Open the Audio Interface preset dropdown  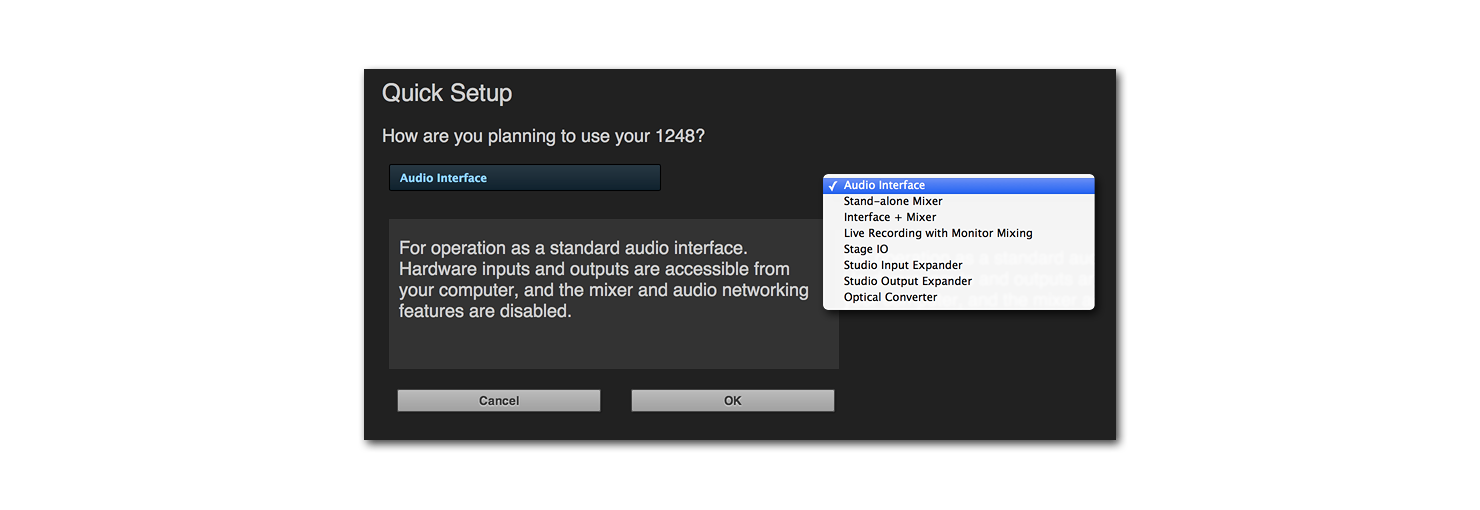click(x=524, y=178)
